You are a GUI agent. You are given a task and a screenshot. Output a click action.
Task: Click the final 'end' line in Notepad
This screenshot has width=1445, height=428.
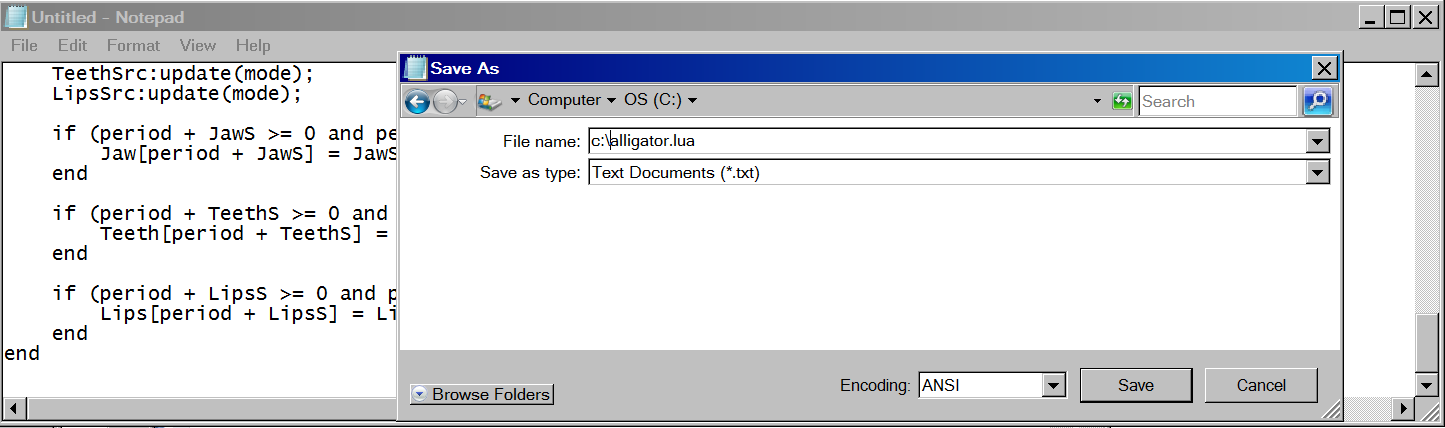click(x=22, y=354)
